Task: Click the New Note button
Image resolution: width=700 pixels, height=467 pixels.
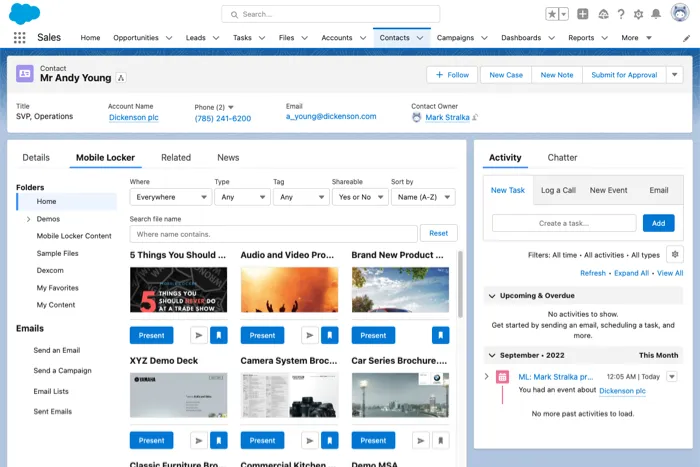Action: pyautogui.click(x=557, y=75)
